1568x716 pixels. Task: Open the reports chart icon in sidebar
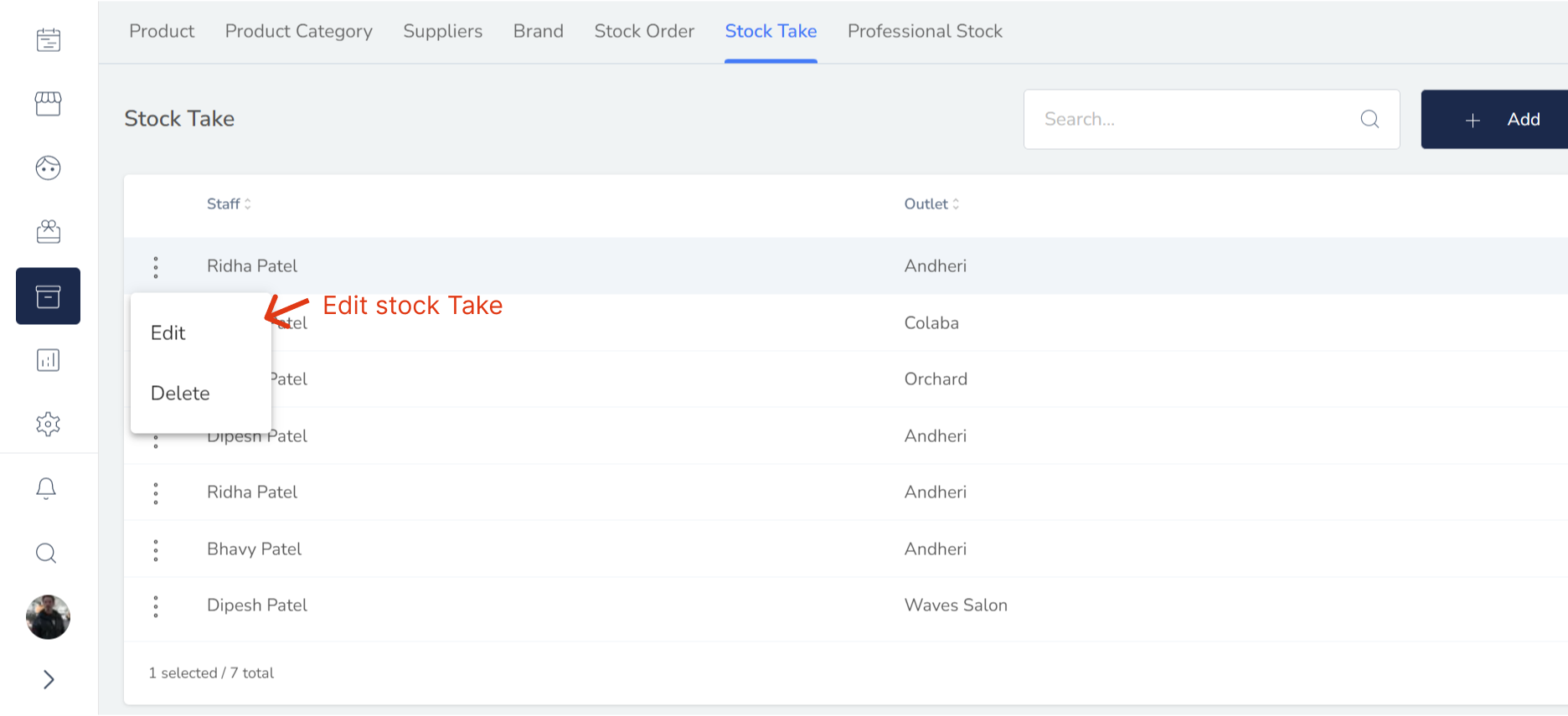pyautogui.click(x=48, y=360)
